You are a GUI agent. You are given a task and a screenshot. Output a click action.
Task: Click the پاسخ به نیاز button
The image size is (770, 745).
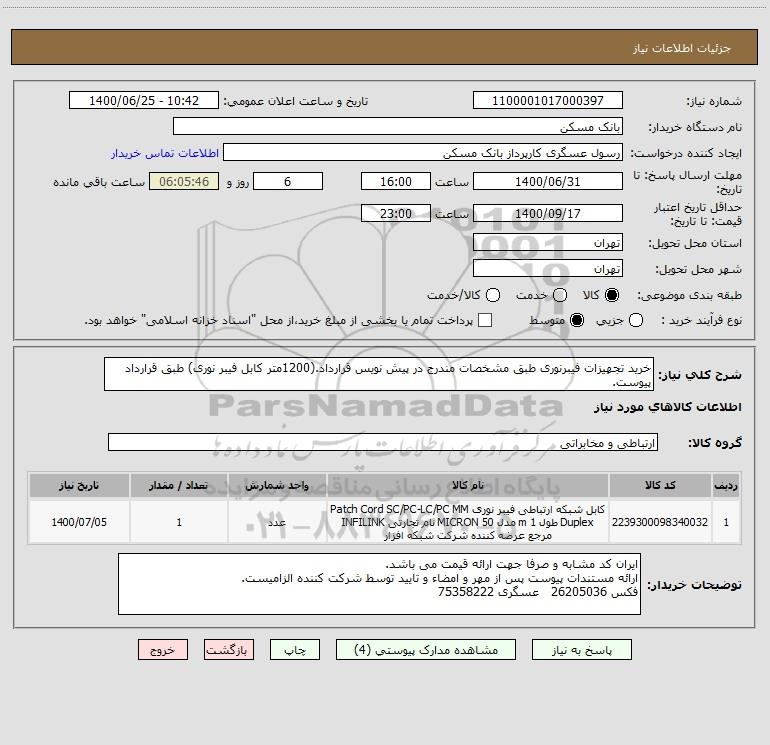pyautogui.click(x=582, y=650)
